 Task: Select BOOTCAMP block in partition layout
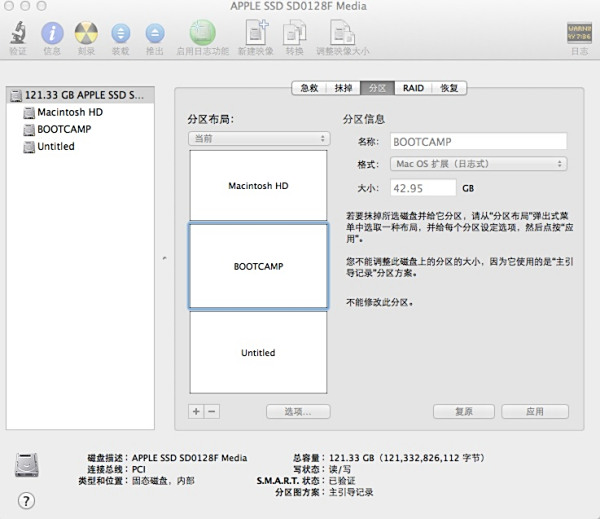[x=258, y=266]
